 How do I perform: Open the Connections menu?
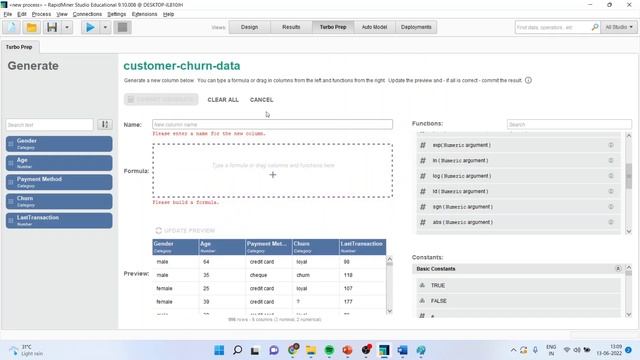(87, 14)
